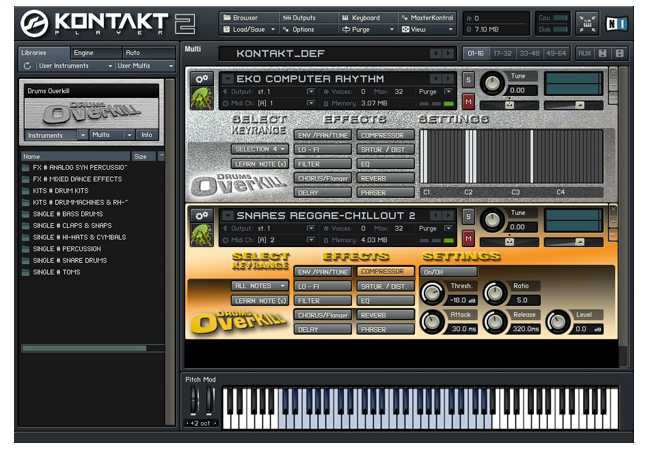Solo the EKO Computer Rhythm instrument
Image resolution: width=645 pixels, height=452 pixels.
tap(468, 79)
